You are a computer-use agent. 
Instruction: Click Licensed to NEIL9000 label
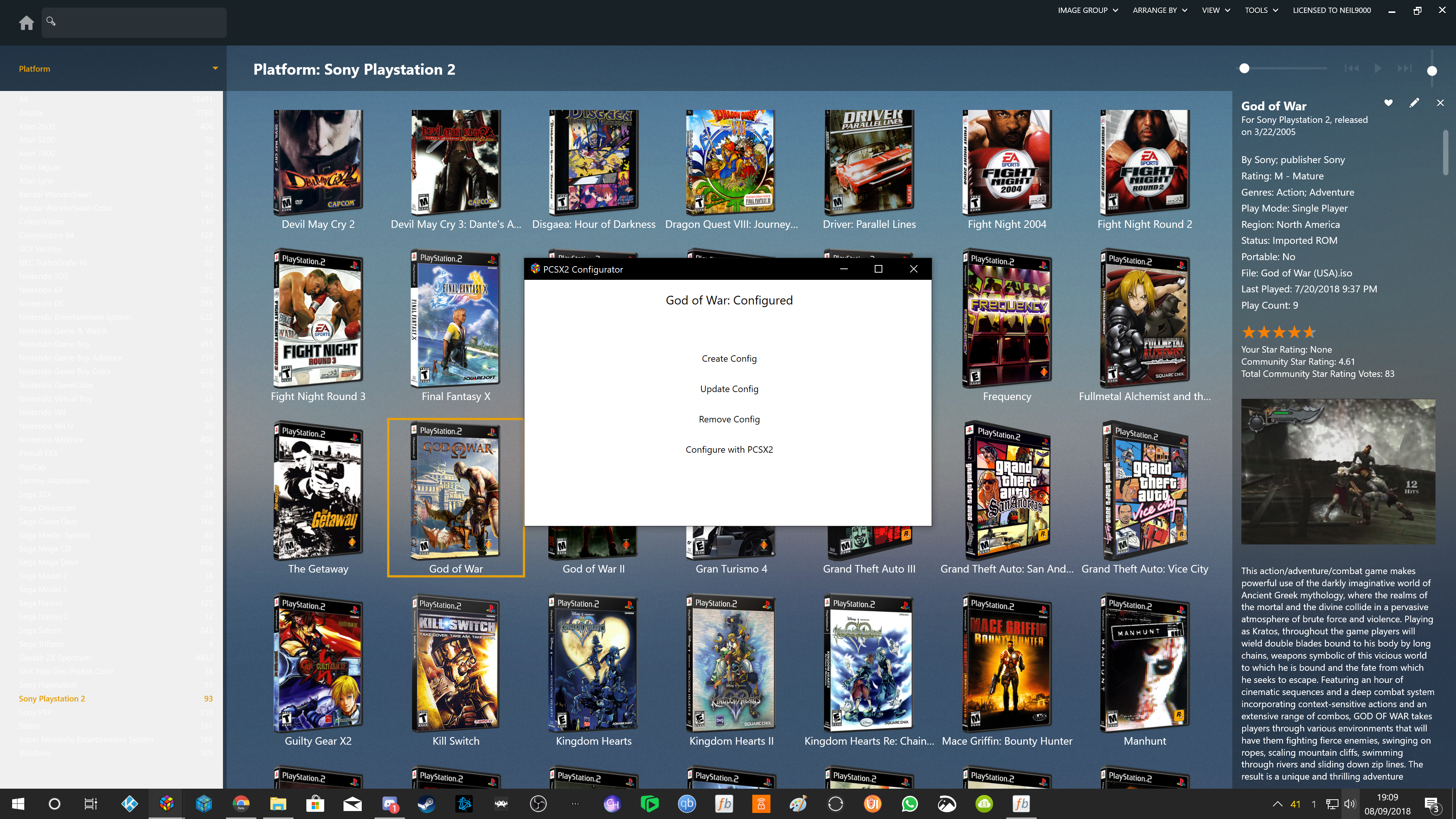pos(1332,10)
